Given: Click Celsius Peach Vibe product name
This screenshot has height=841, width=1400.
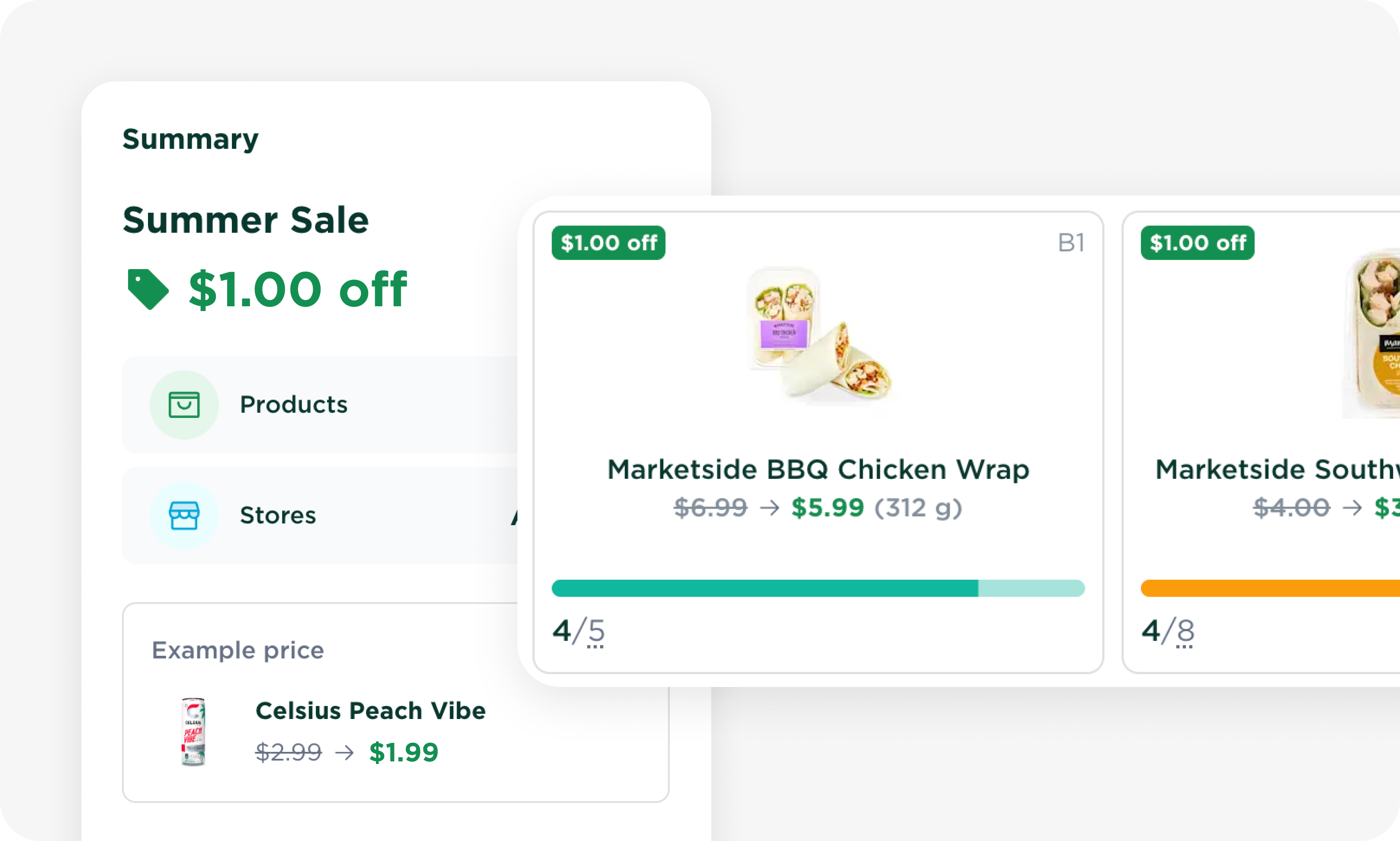Looking at the screenshot, I should point(370,711).
